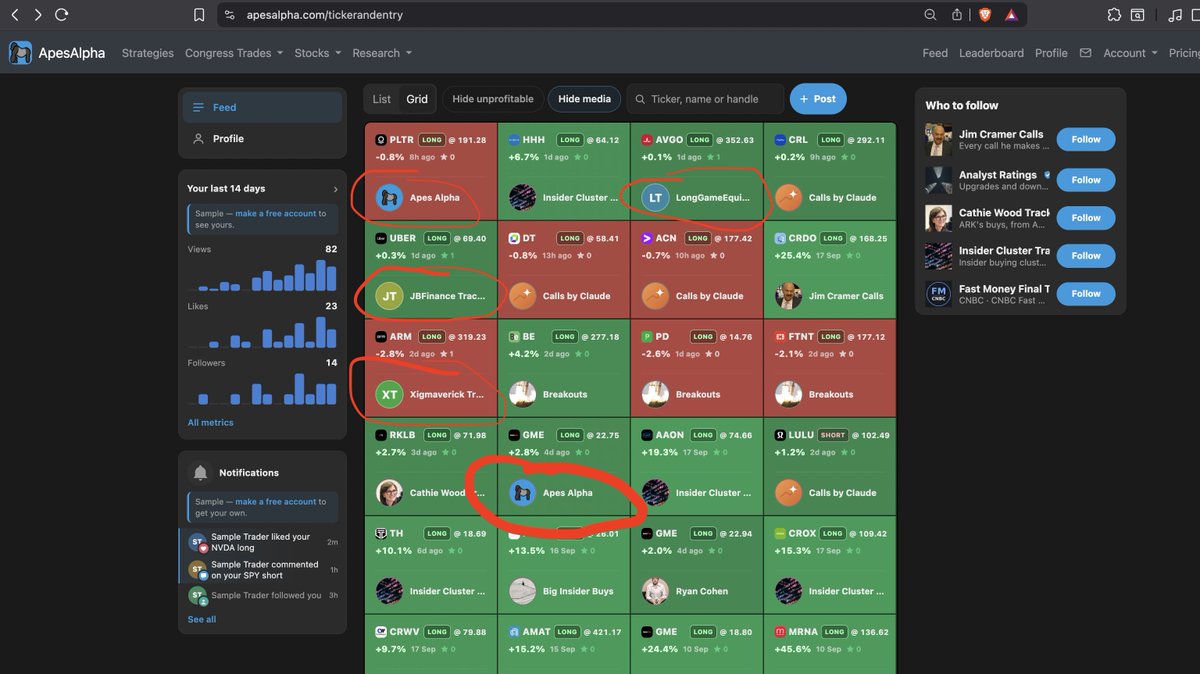
Task: Click Calls by Claude avatar on CRL card
Action: pyautogui.click(x=788, y=197)
